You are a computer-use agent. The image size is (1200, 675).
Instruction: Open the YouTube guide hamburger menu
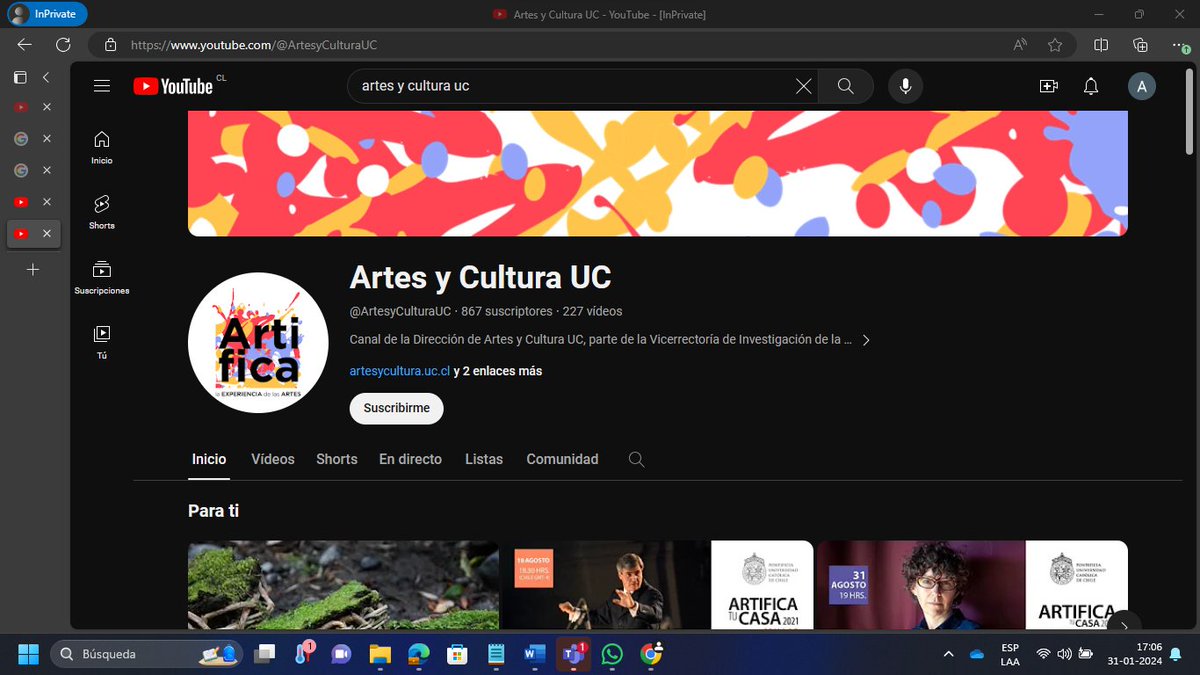click(101, 86)
